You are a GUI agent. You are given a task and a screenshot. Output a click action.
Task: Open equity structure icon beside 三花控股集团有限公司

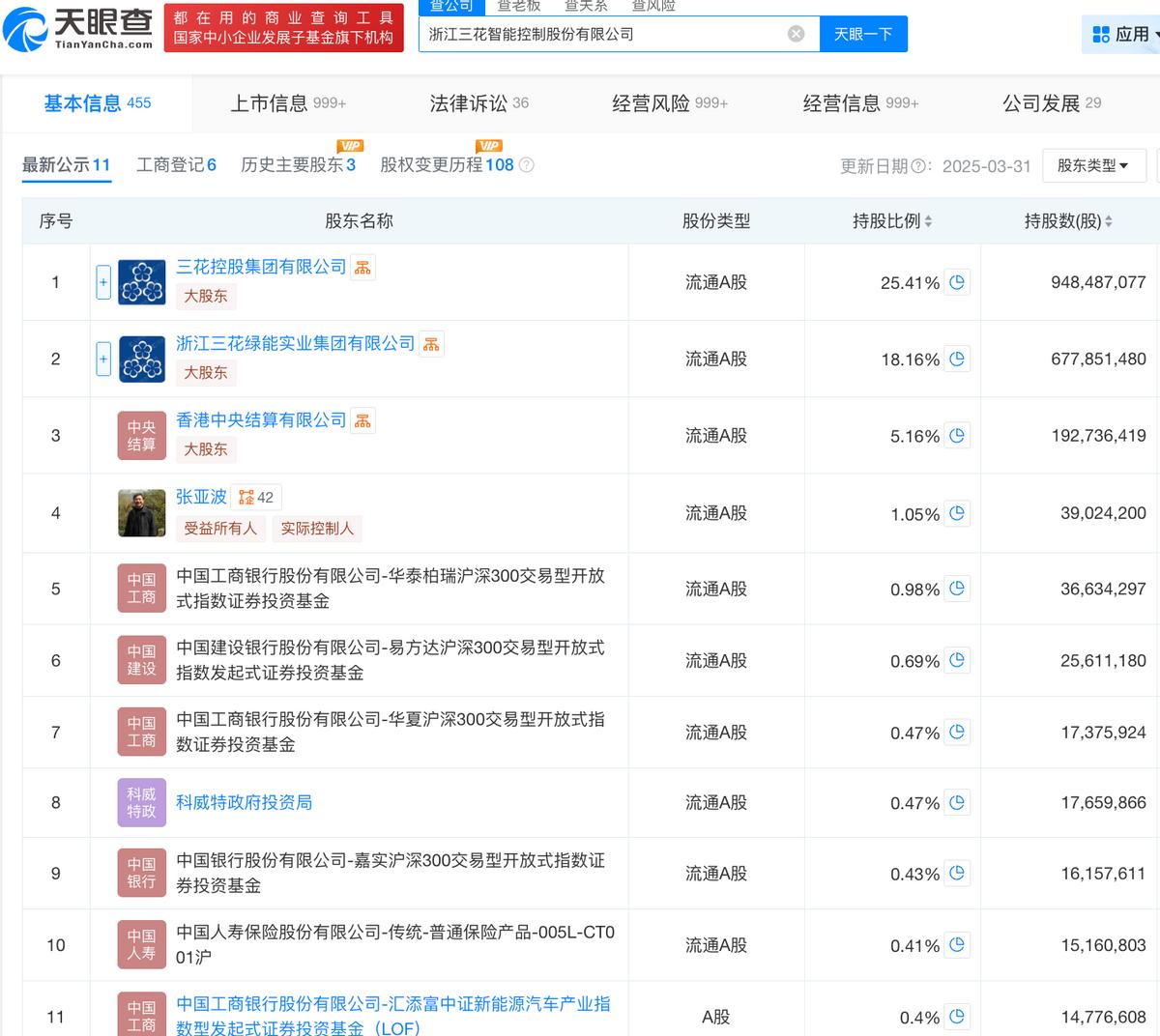tap(362, 268)
